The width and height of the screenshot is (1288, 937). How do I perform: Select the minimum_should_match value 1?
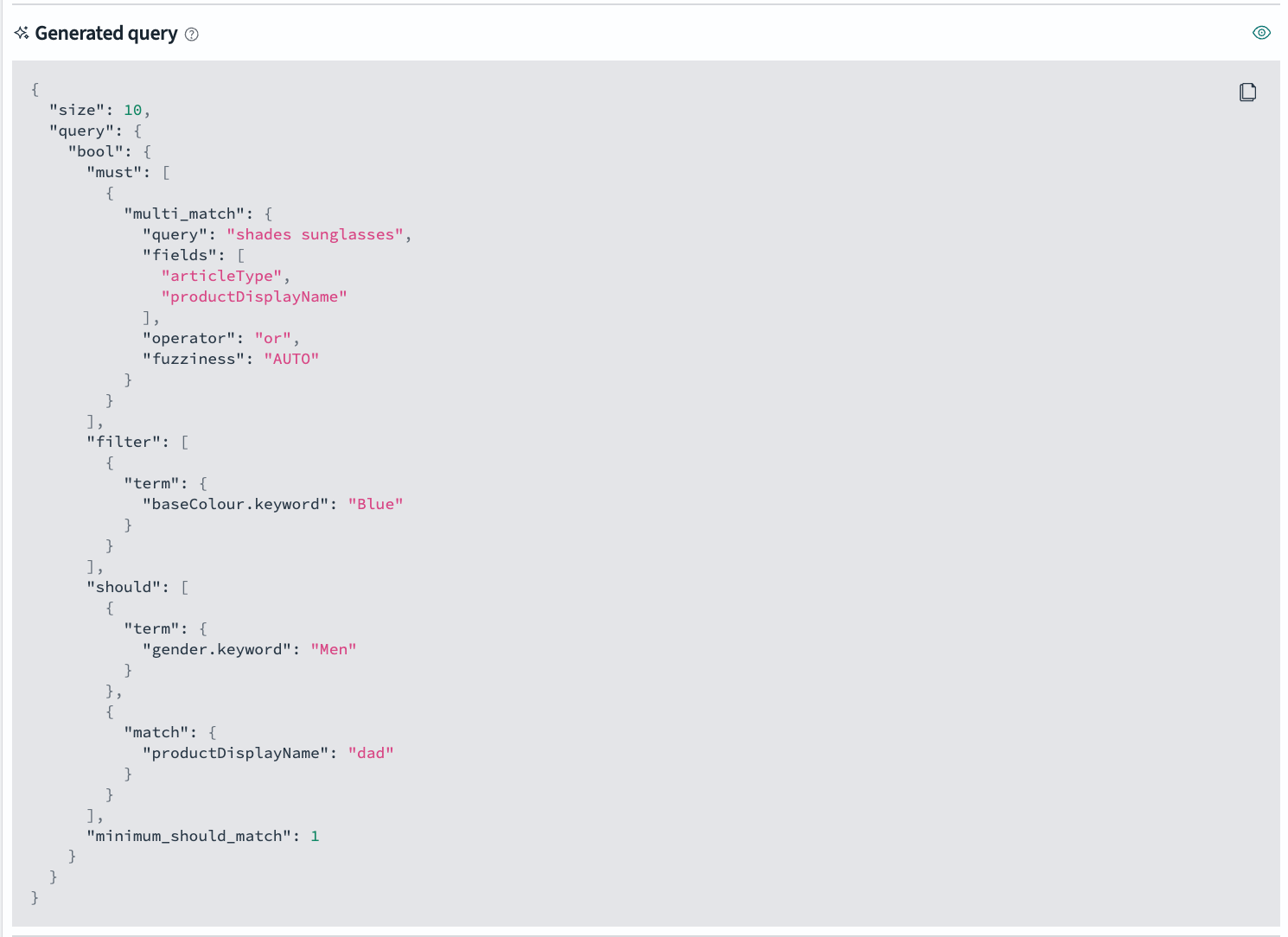pyautogui.click(x=315, y=835)
